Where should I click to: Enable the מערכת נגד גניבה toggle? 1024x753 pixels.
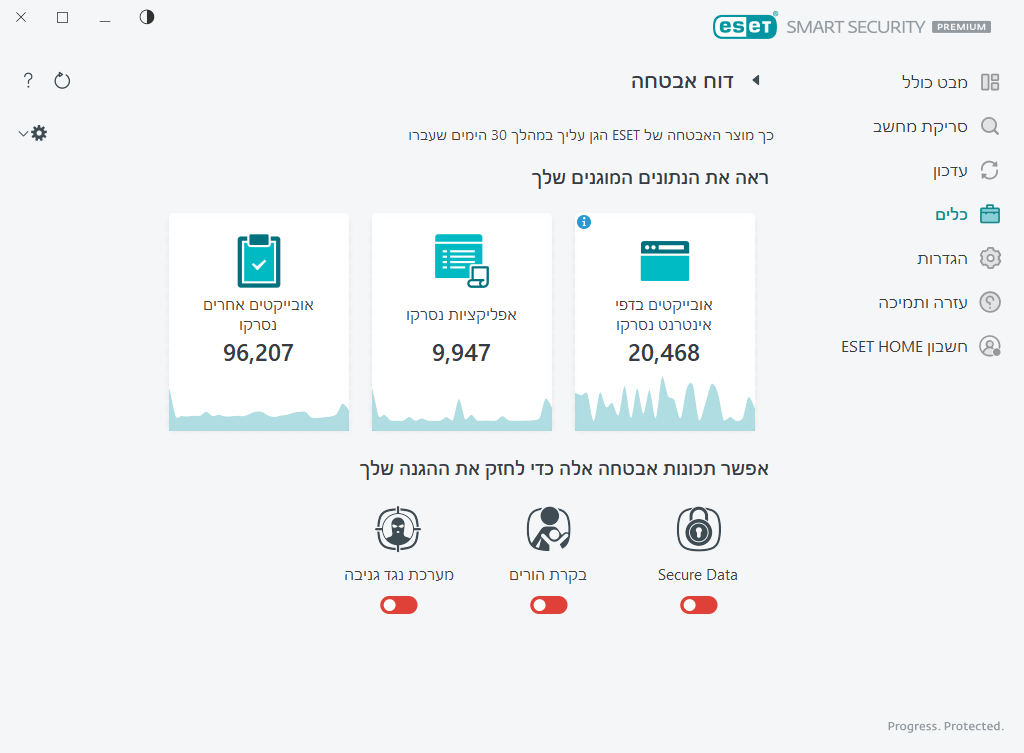click(x=398, y=605)
